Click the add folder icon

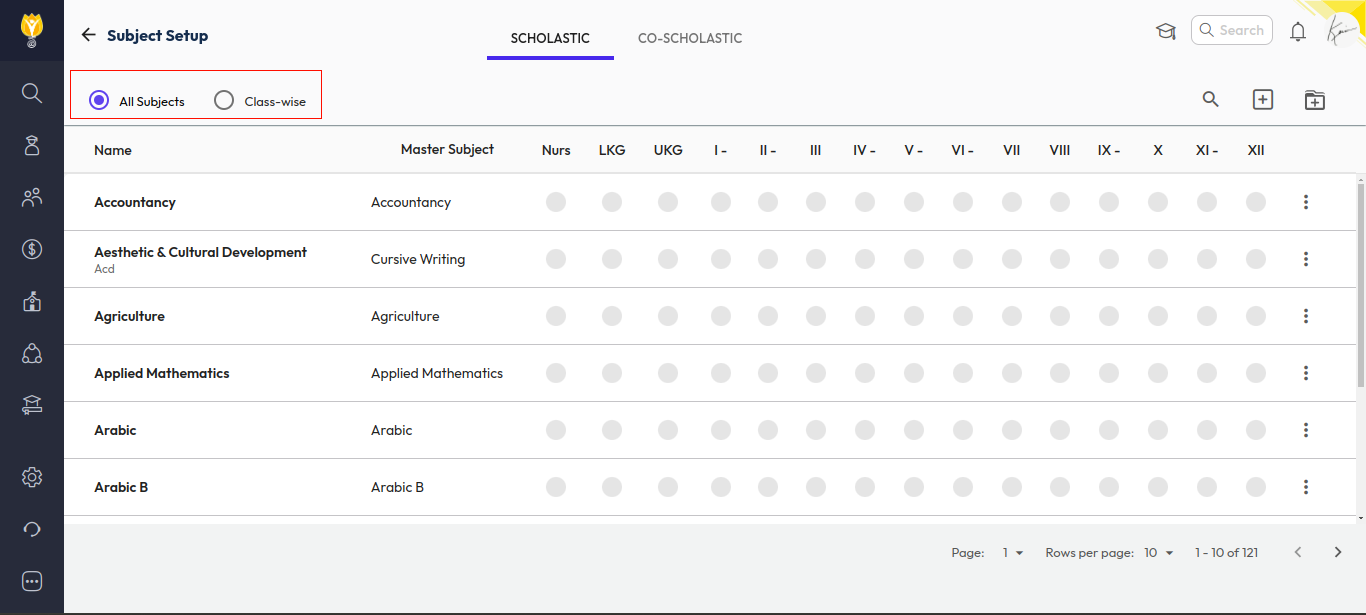click(x=1314, y=100)
